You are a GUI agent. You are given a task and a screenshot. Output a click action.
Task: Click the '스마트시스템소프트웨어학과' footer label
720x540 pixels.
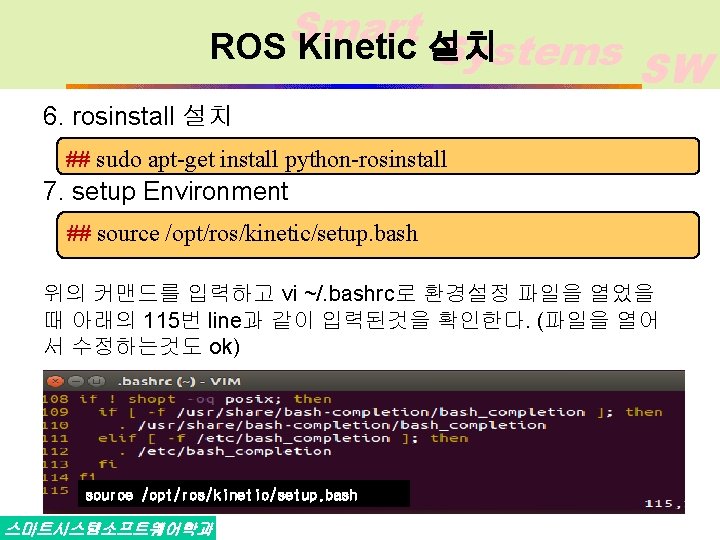[x=109, y=529]
